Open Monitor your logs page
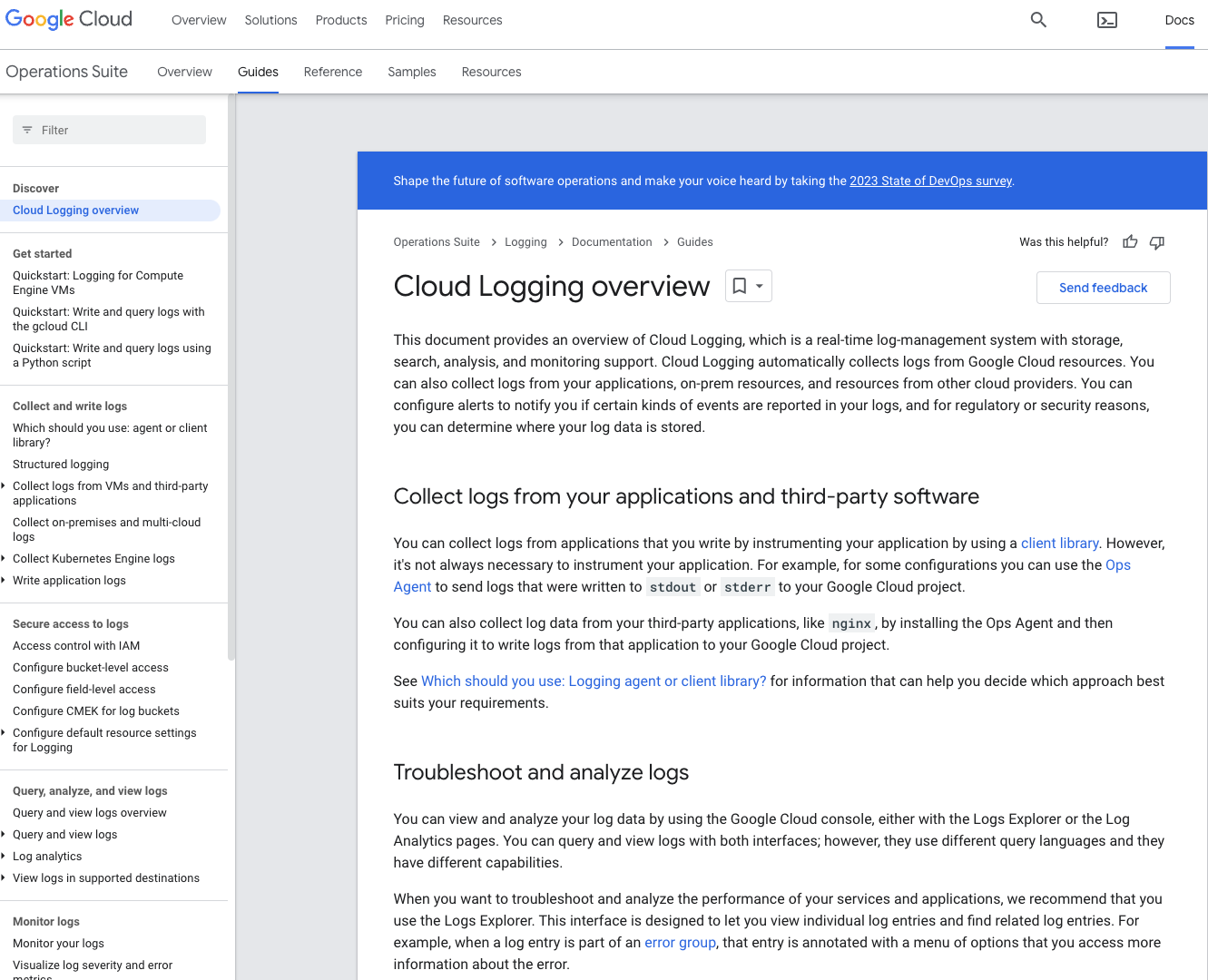1208x980 pixels. (58, 944)
